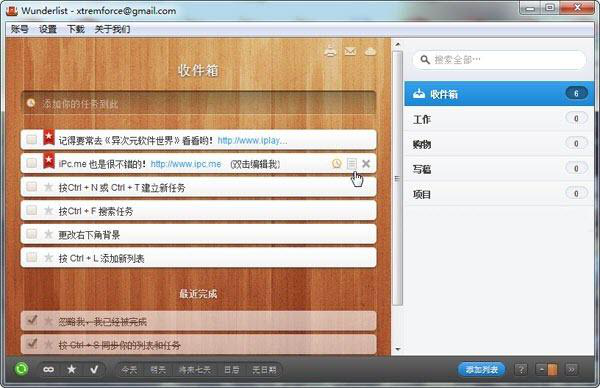
Task: Click the task list vertical scrollbar thumb
Action: click(398, 178)
